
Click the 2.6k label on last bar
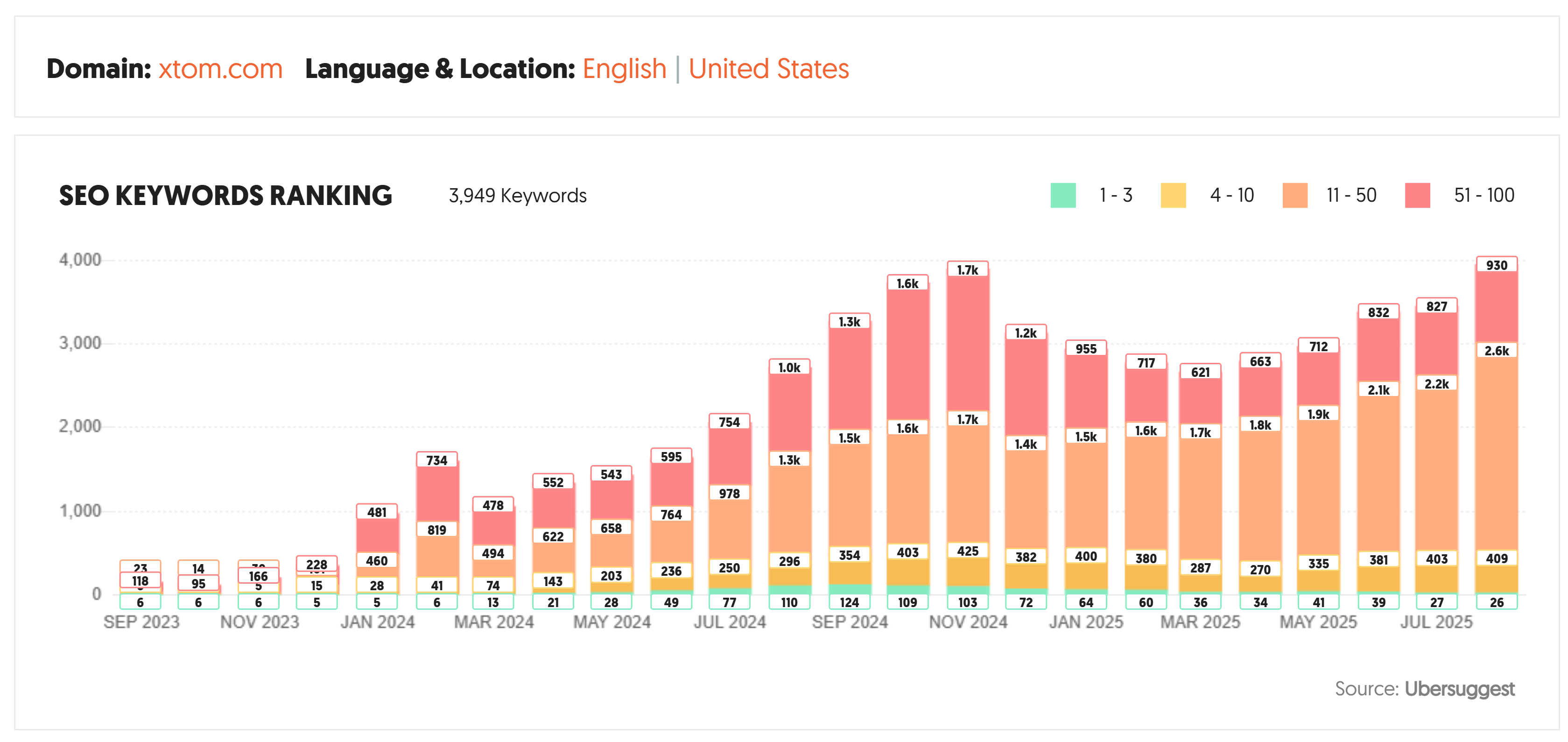pos(1496,351)
